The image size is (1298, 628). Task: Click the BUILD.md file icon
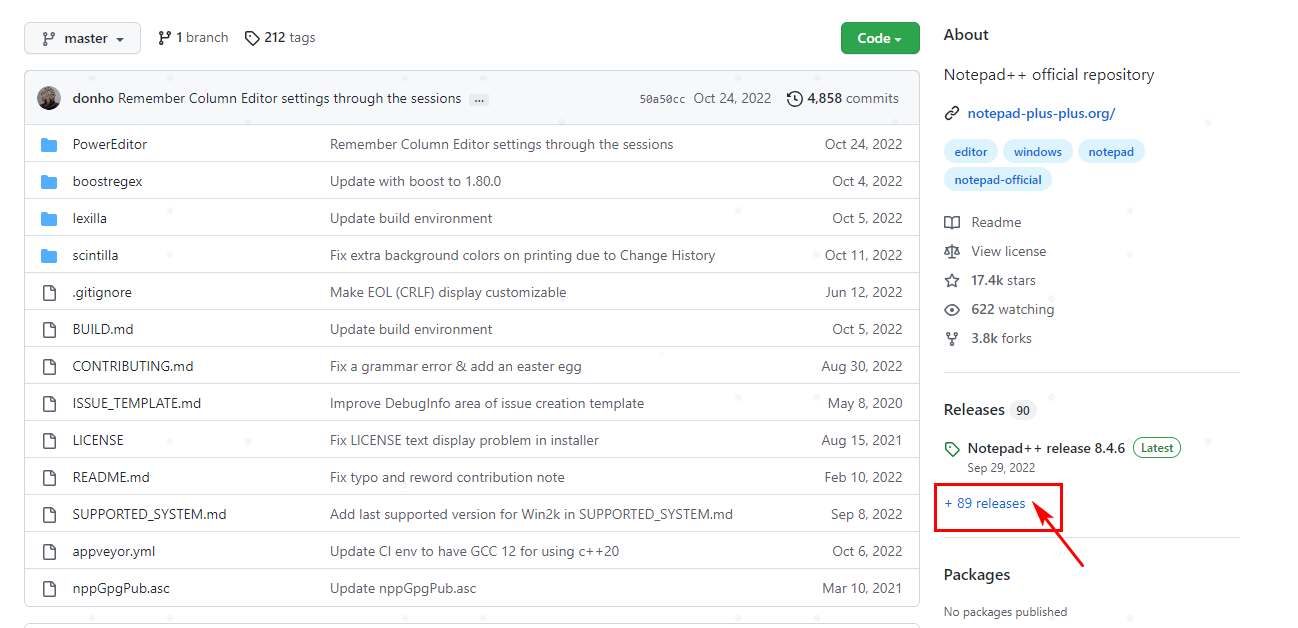(x=49, y=330)
